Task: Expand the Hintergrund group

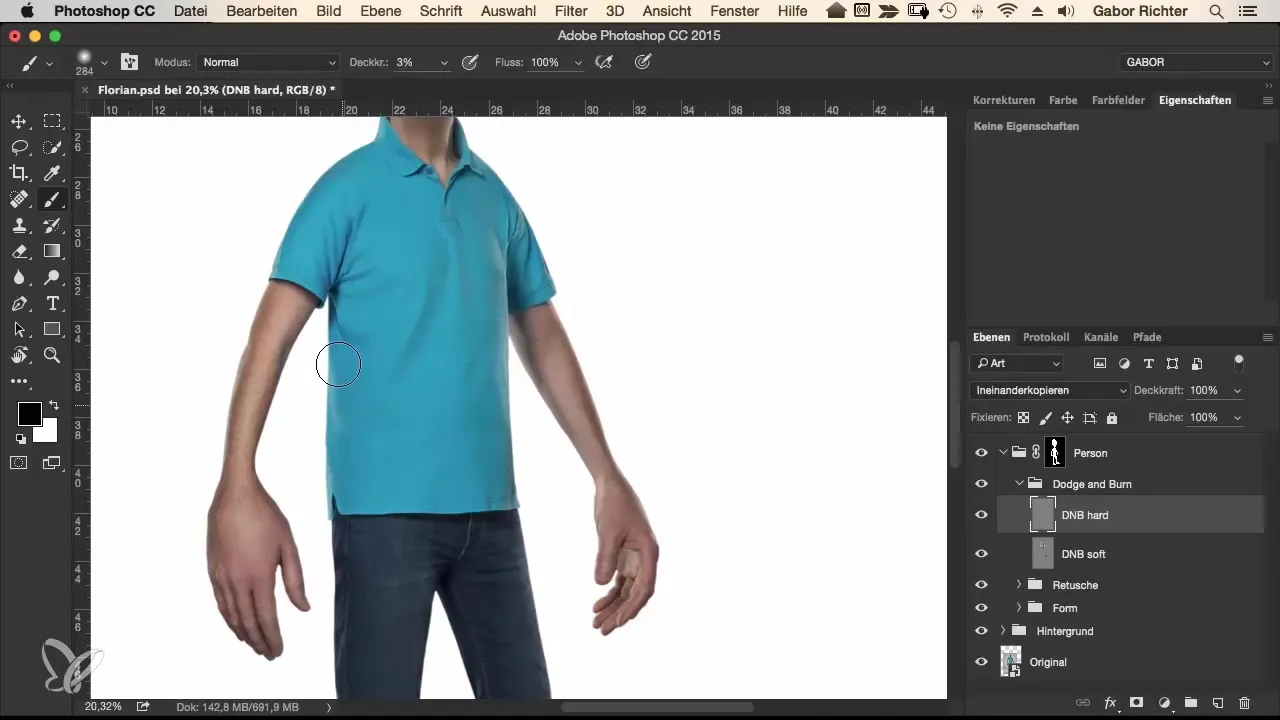Action: tap(1003, 630)
